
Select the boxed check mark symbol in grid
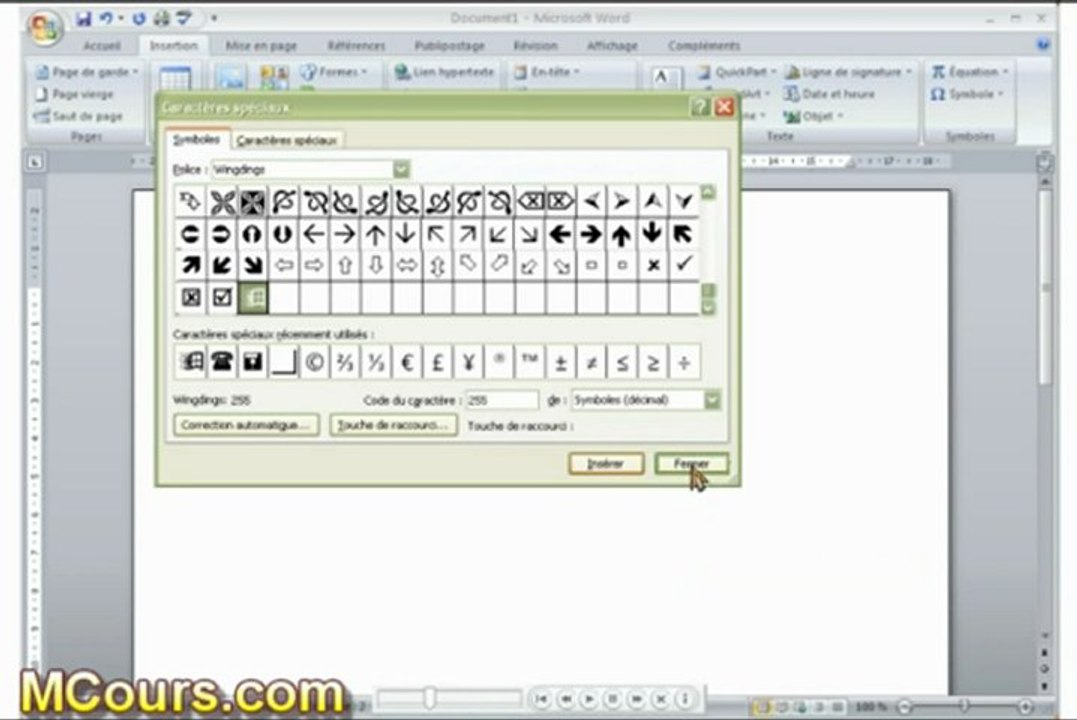(x=221, y=297)
